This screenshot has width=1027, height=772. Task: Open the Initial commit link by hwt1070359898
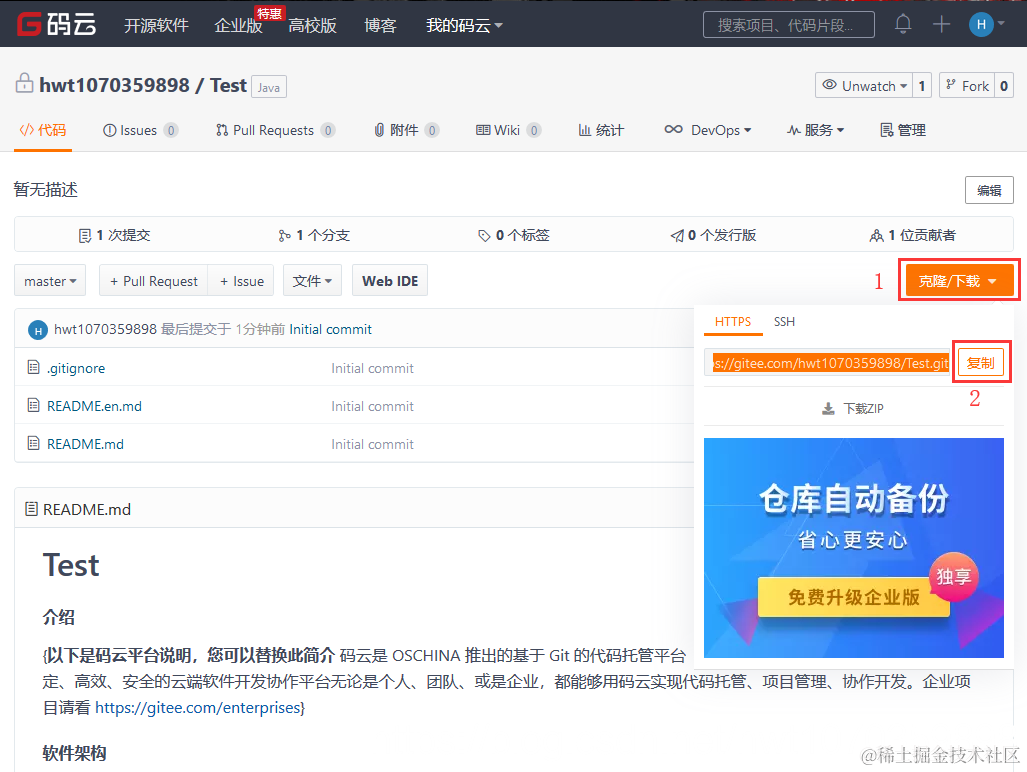pos(330,329)
